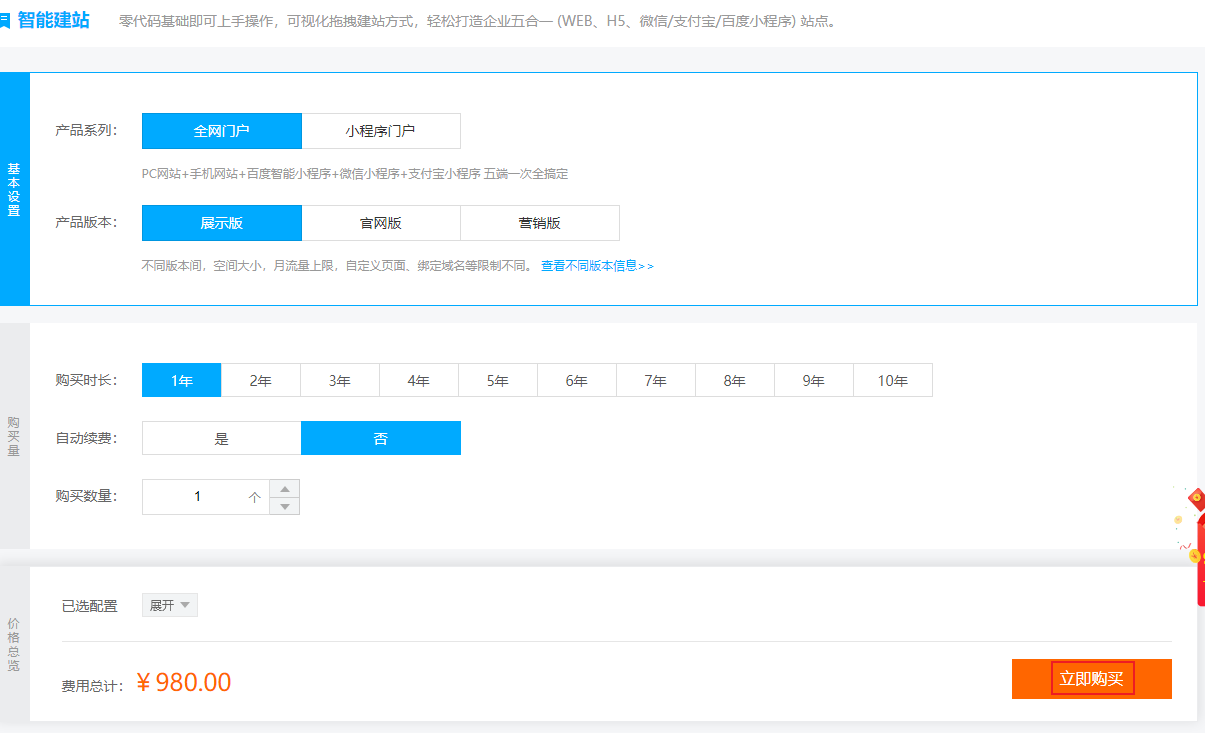Increase purchase quantity with up arrow
The image size is (1205, 733).
[x=285, y=488]
